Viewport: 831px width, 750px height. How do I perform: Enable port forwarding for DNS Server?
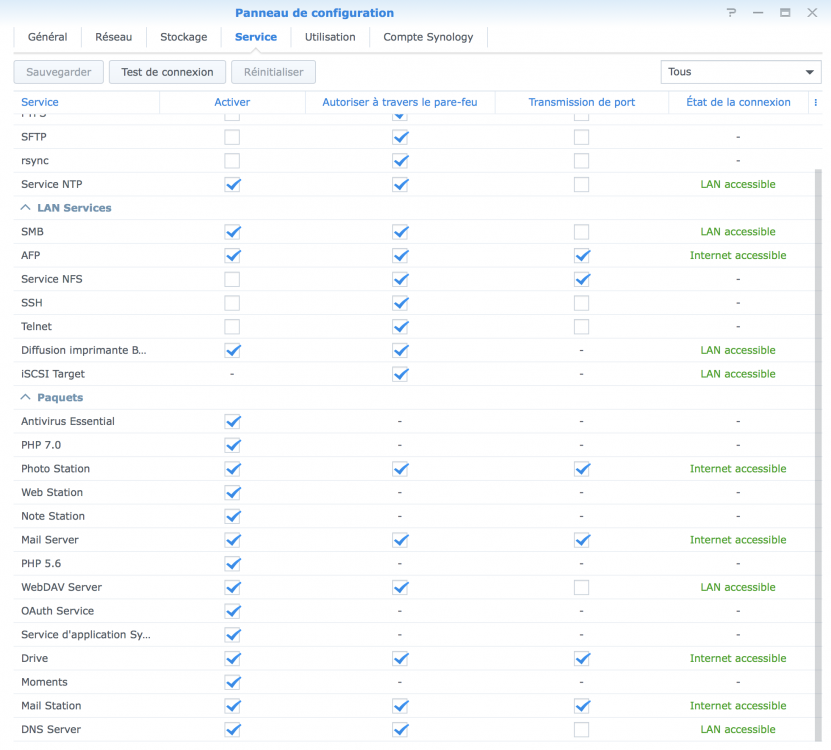[x=581, y=730]
